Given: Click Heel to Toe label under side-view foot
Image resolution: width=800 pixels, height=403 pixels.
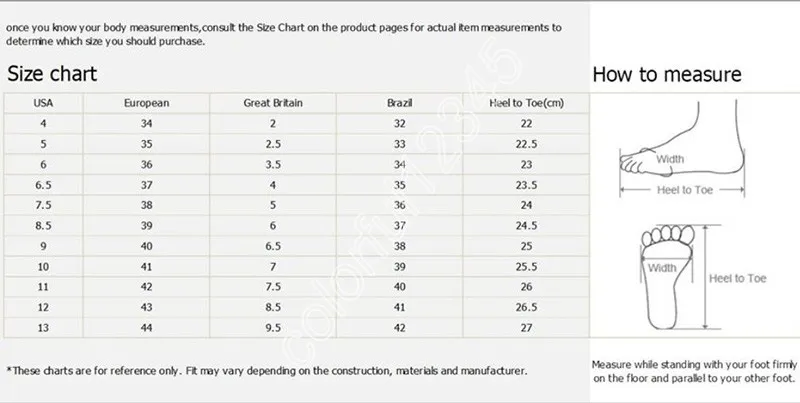Looking at the screenshot, I should click(x=685, y=190).
